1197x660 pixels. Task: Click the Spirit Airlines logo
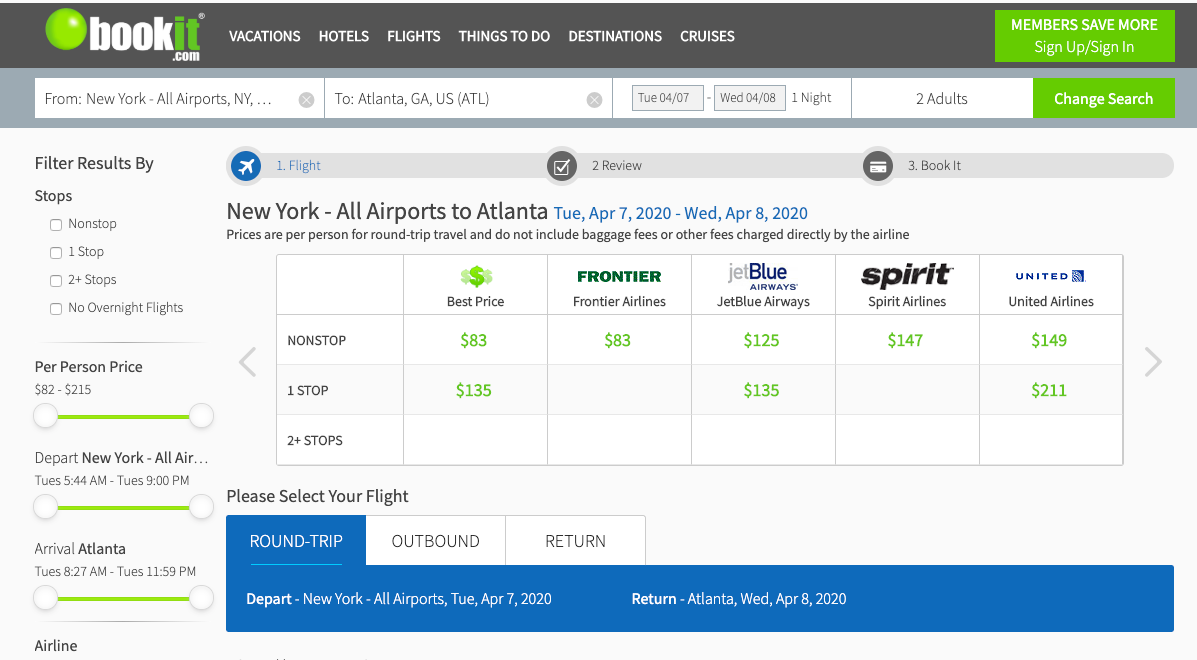(x=906, y=274)
